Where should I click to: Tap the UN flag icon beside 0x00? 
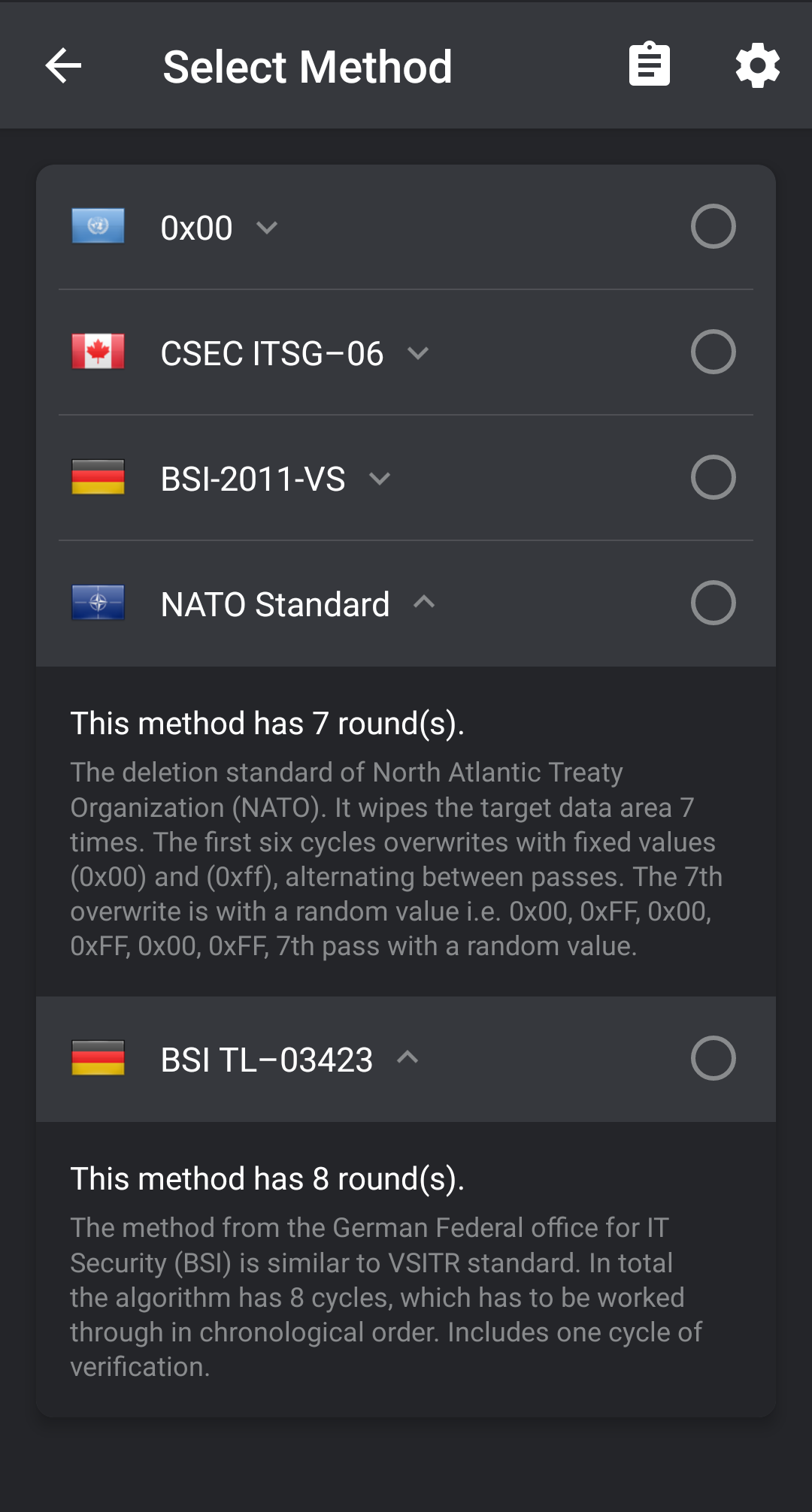98,226
